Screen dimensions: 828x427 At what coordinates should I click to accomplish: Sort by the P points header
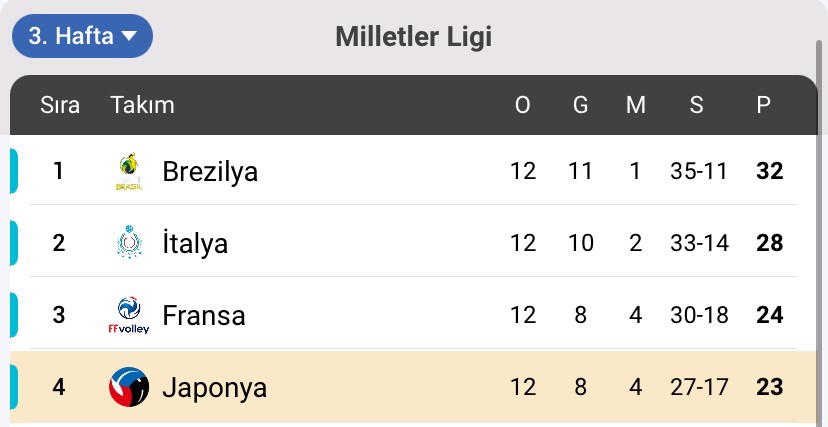763,105
